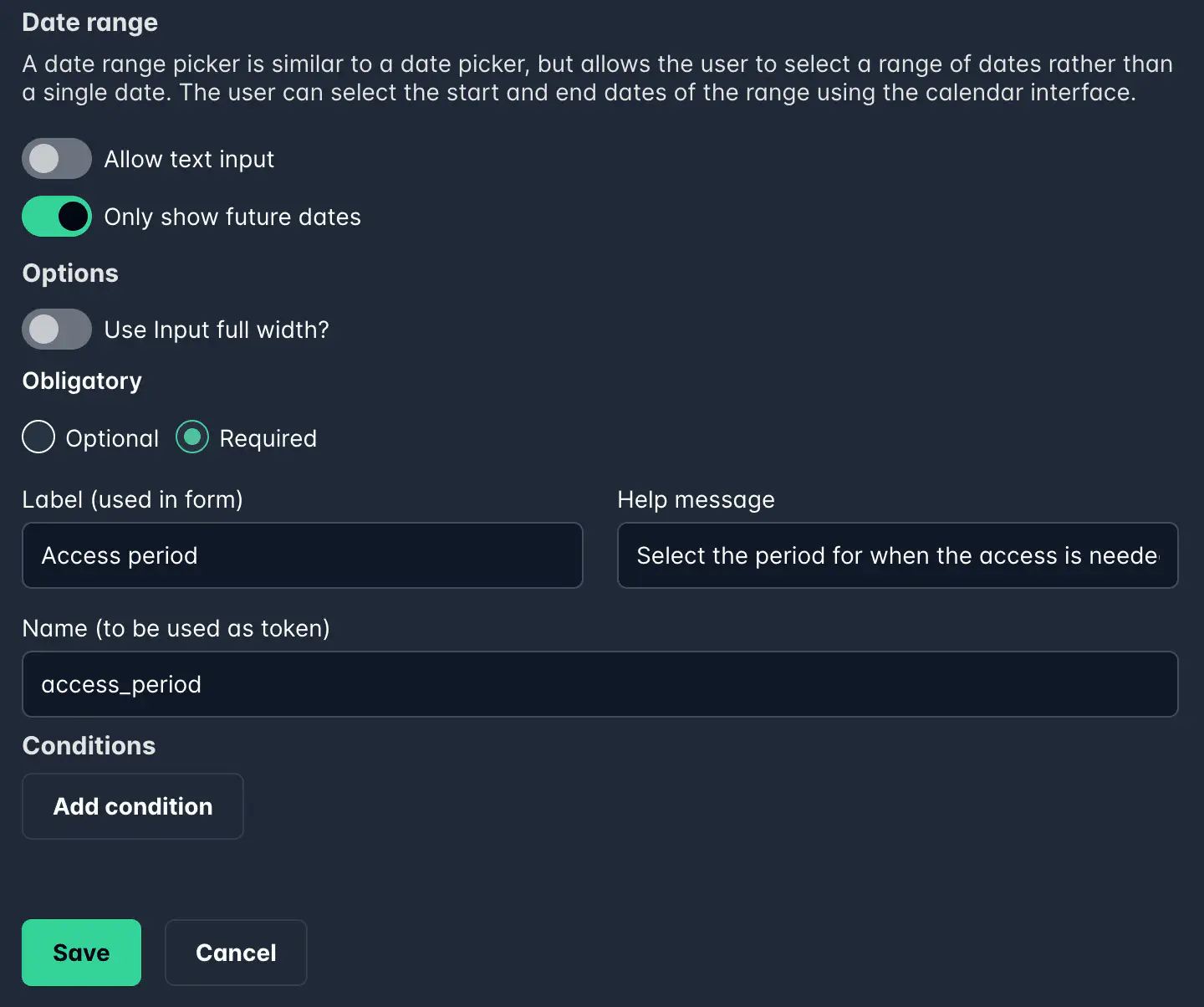Click the Obligatory section label
This screenshot has height=1007, width=1204.
click(81, 381)
